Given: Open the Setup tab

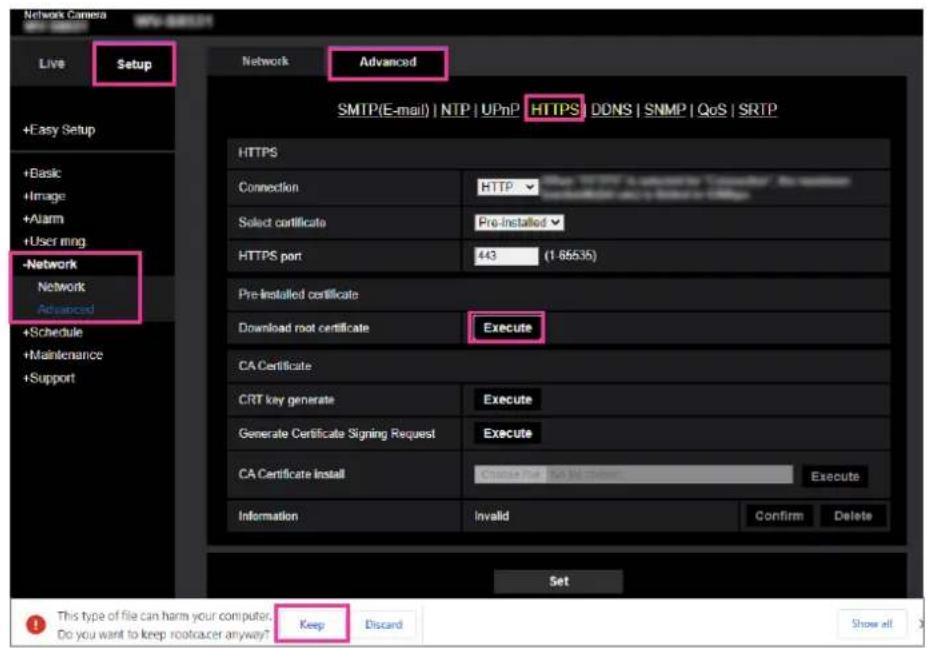Looking at the screenshot, I should pos(134,64).
